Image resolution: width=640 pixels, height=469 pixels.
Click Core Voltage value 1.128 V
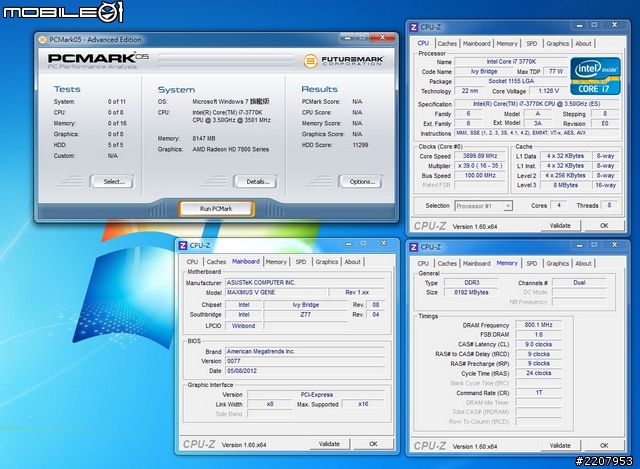(x=548, y=91)
